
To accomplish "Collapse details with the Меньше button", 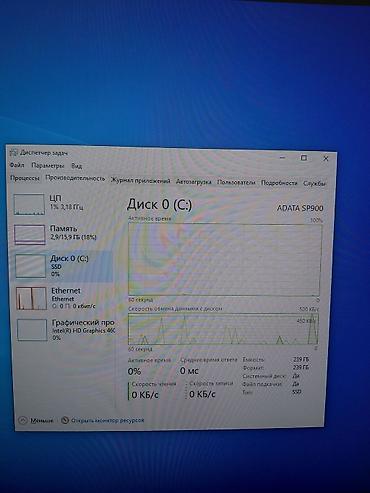I will pos(36,420).
